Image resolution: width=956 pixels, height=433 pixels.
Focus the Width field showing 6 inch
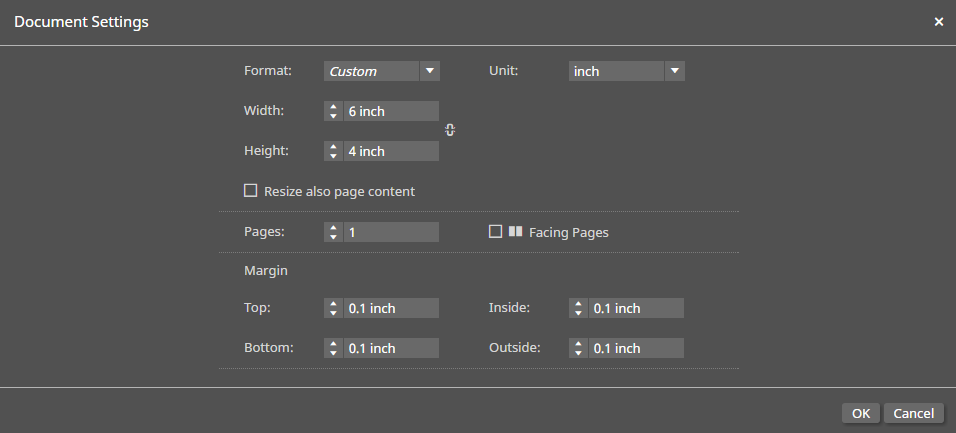pos(391,112)
